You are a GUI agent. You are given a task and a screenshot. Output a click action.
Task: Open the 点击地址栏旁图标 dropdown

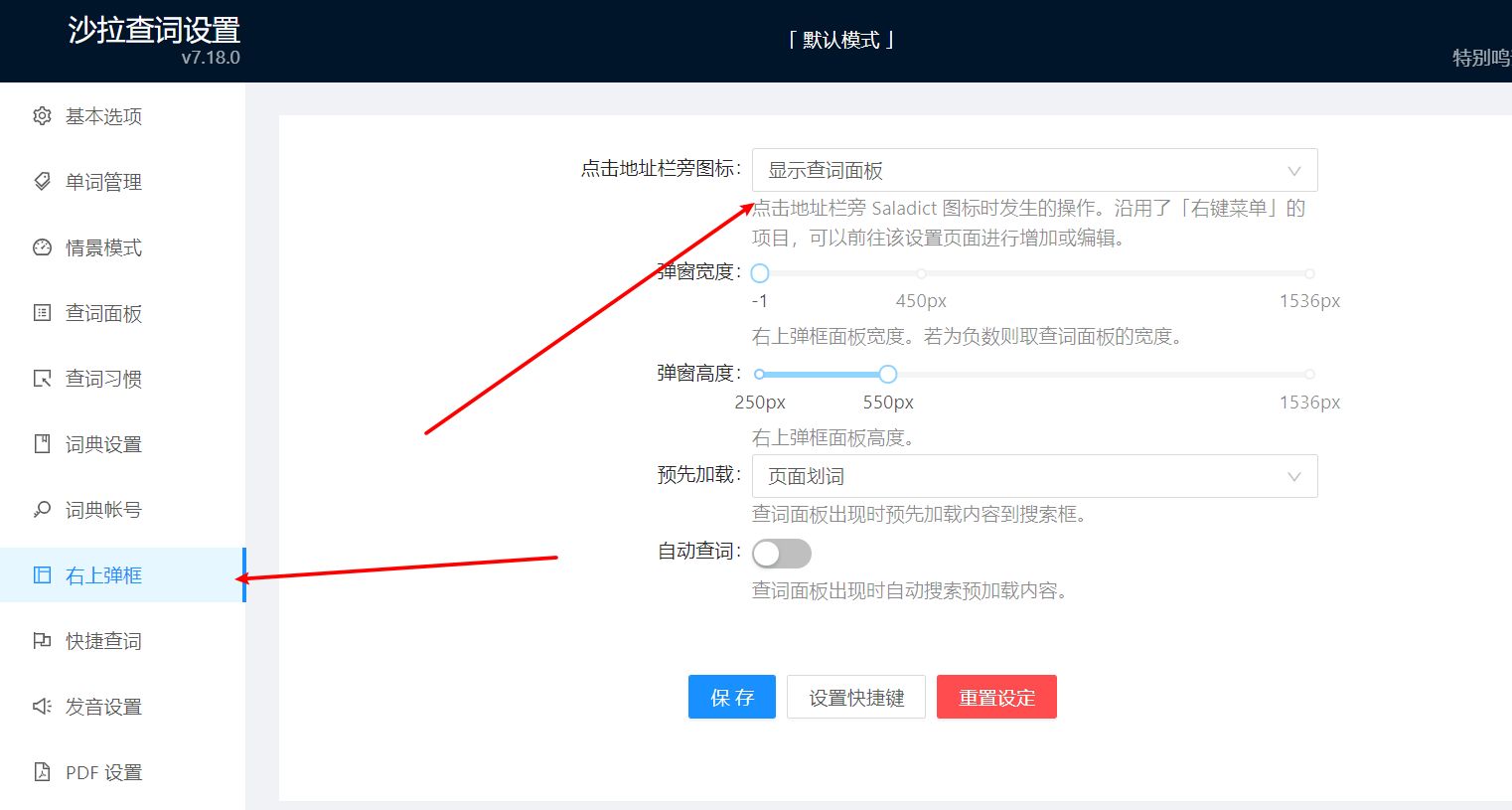tap(1034, 170)
